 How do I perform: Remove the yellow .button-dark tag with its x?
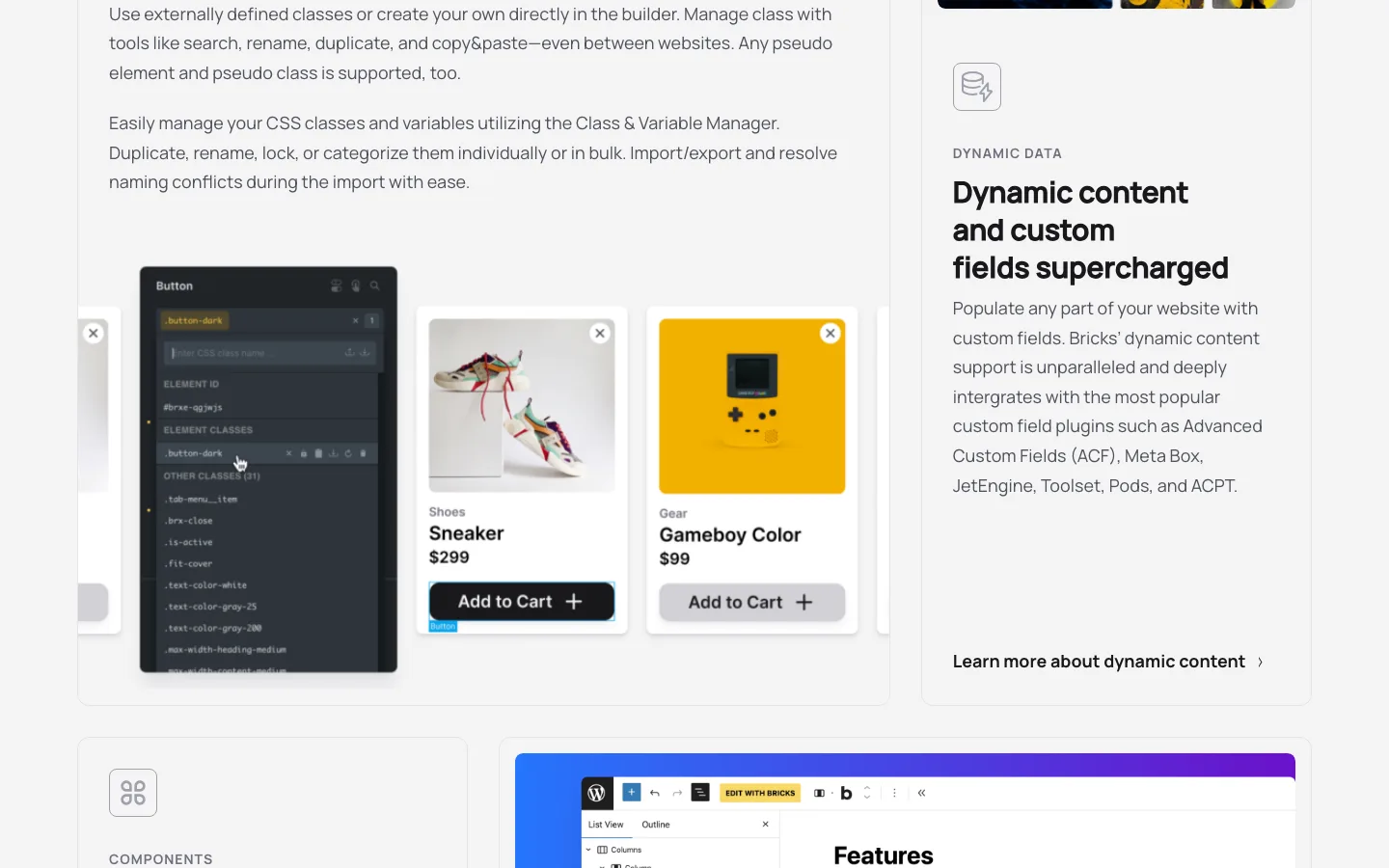[355, 320]
